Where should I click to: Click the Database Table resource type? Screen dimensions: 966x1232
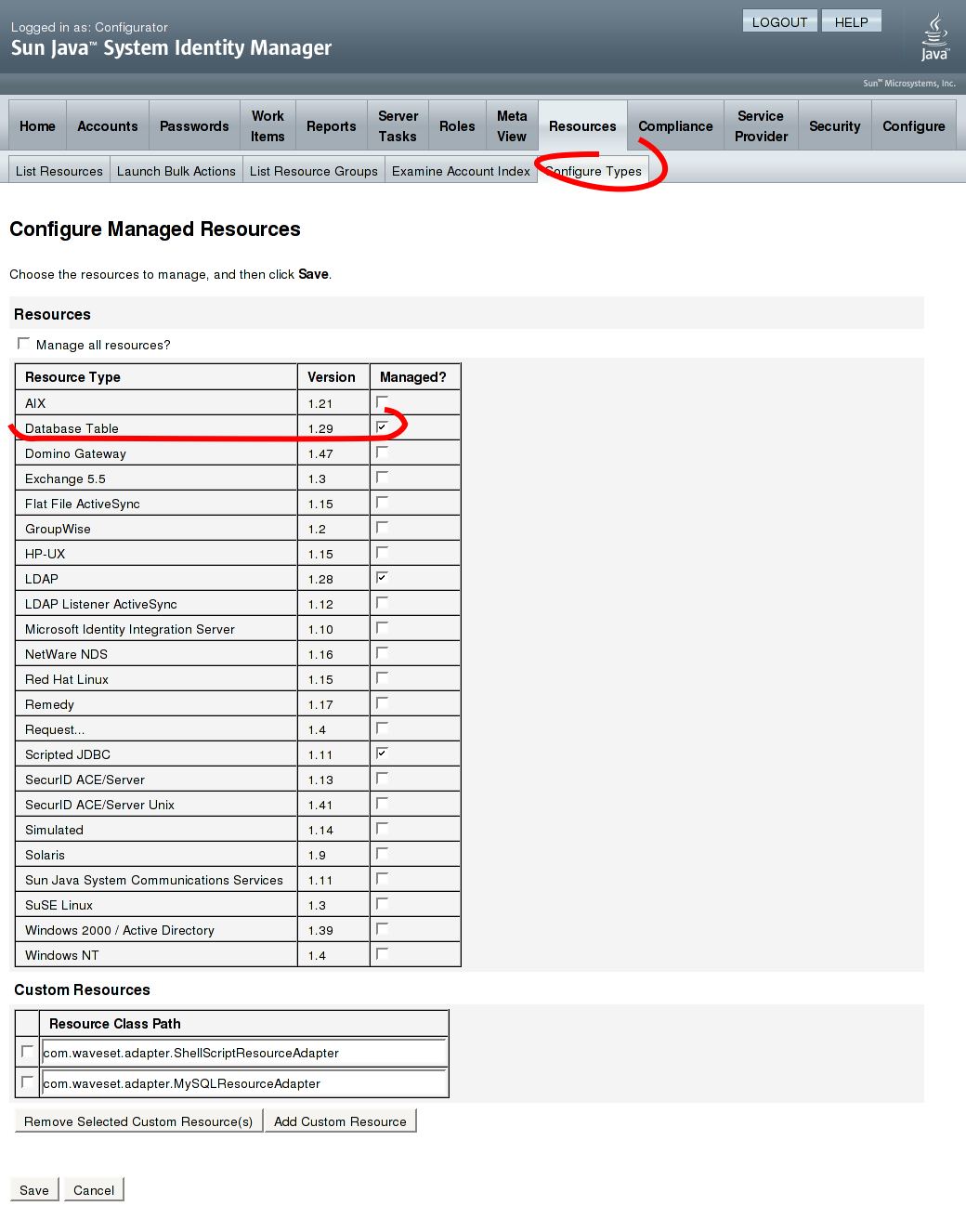72,428
